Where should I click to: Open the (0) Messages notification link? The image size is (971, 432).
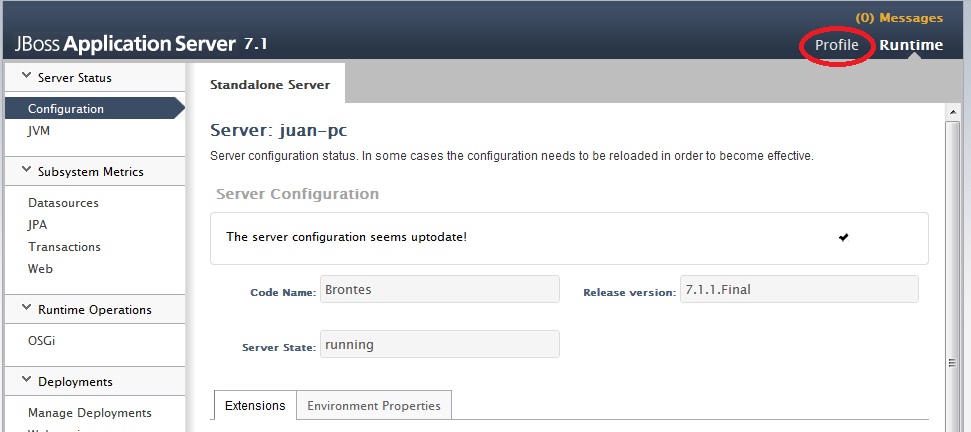[x=899, y=18]
